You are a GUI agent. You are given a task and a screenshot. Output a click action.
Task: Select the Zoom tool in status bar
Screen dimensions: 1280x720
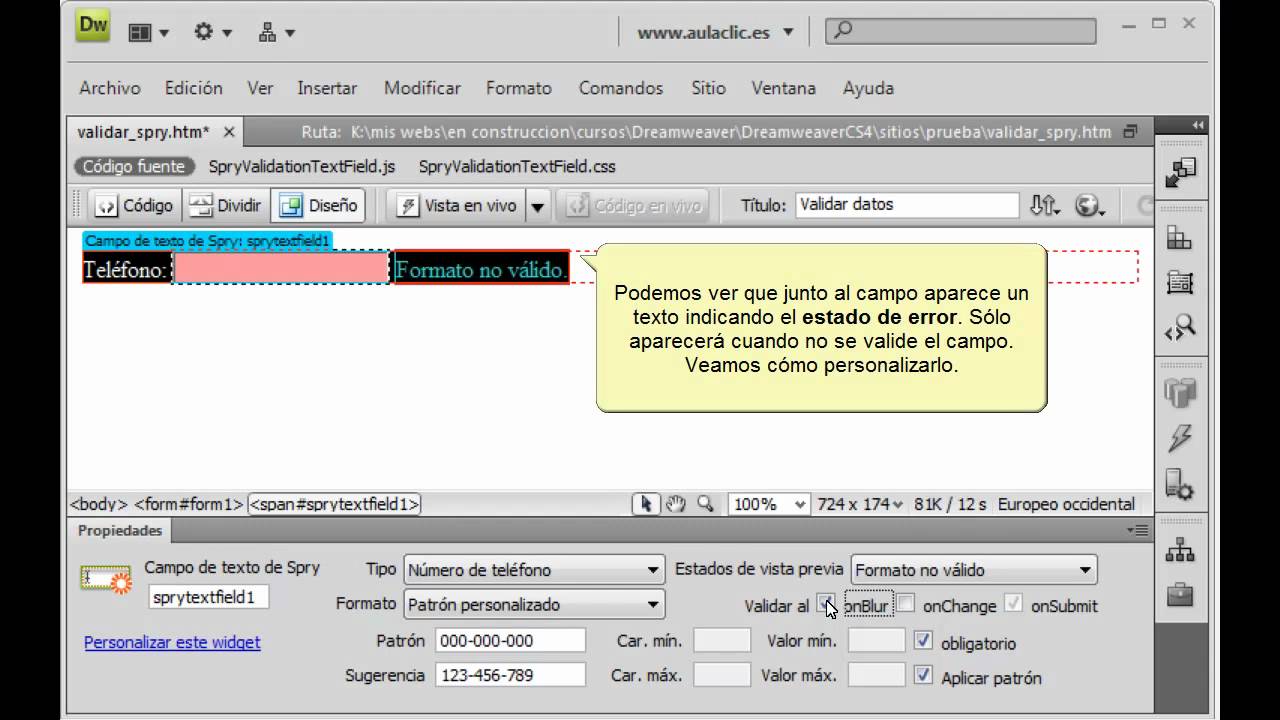(x=705, y=504)
